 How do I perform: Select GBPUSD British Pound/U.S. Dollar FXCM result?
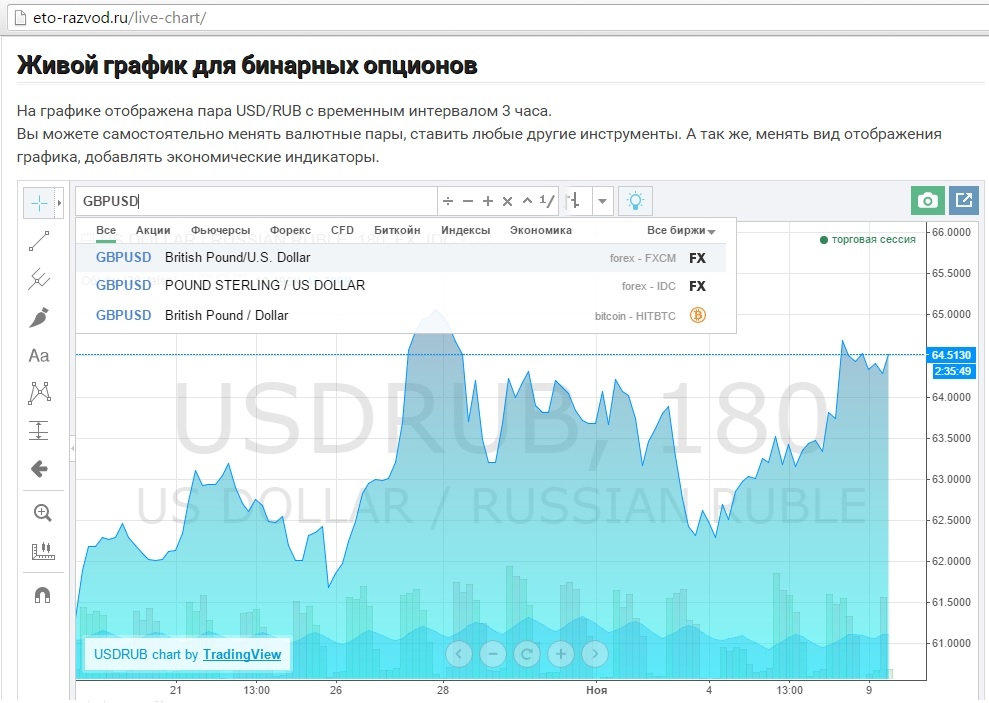coord(401,258)
